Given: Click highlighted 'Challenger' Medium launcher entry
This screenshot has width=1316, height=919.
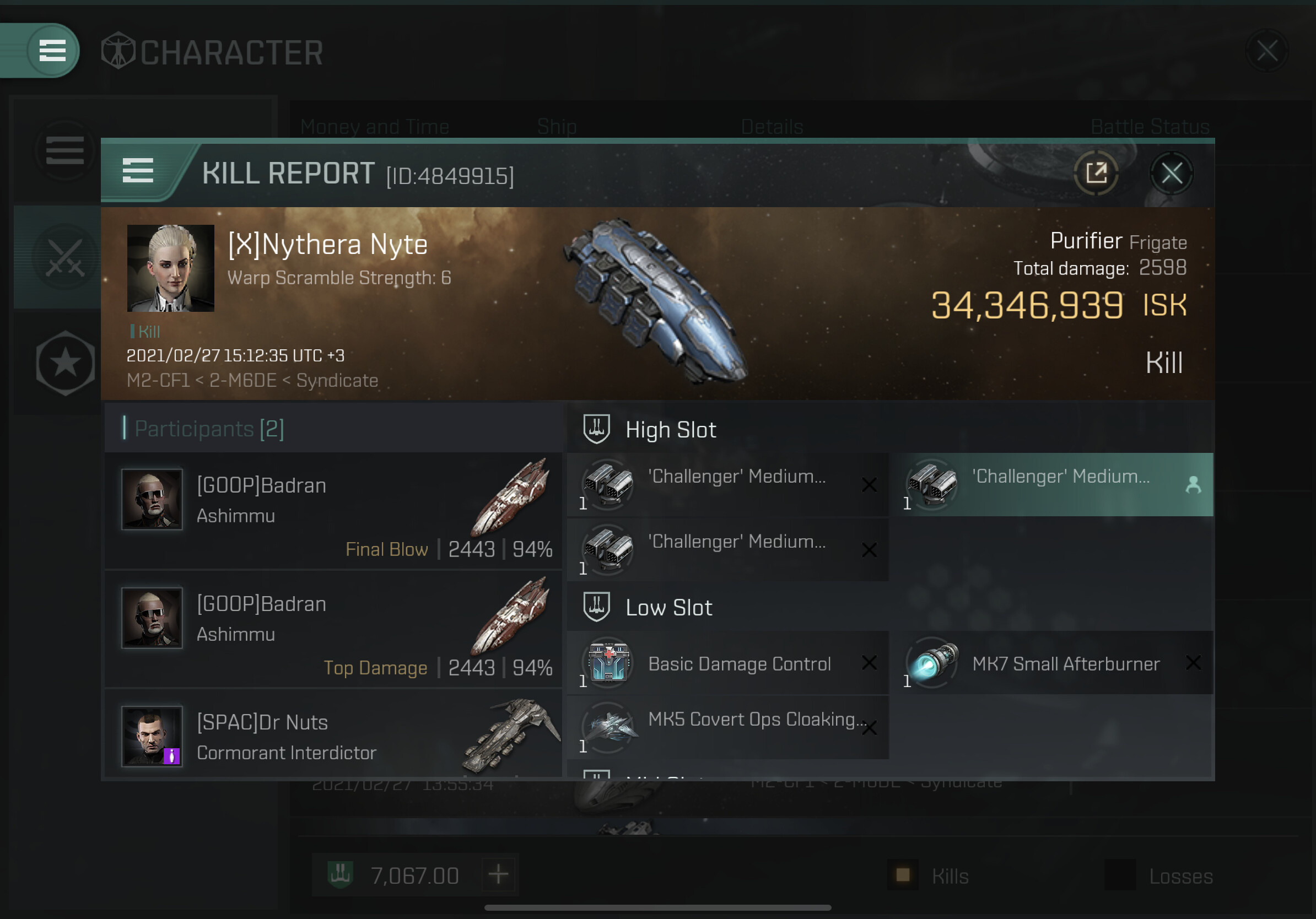Looking at the screenshot, I should coord(1054,485).
